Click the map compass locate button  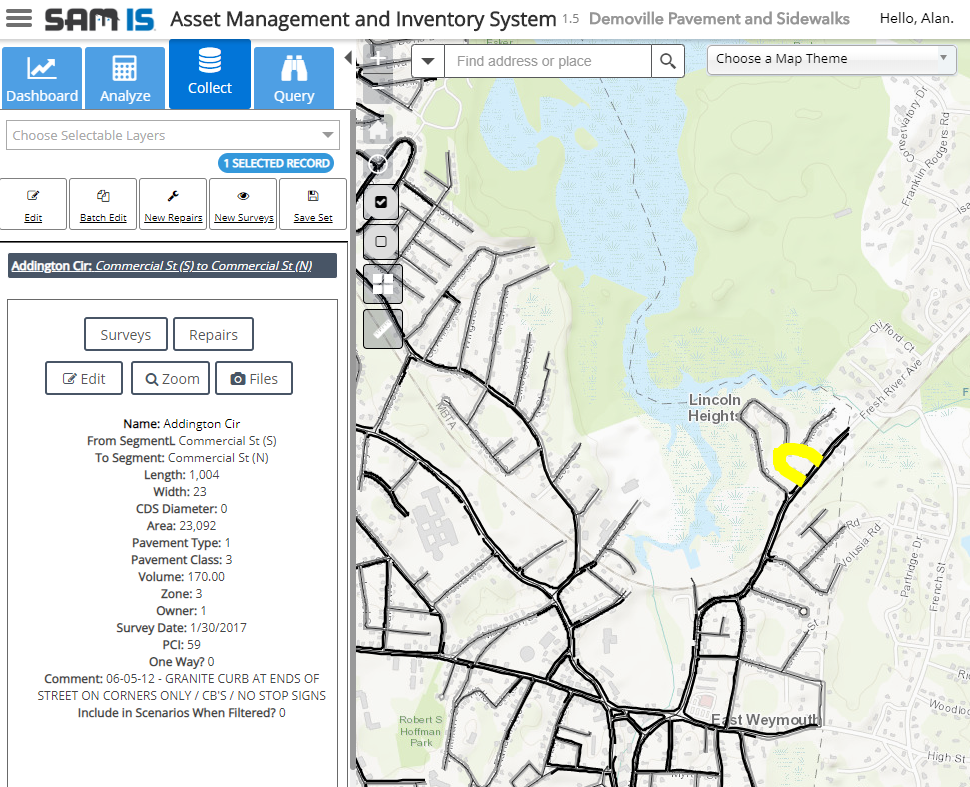click(x=378, y=165)
